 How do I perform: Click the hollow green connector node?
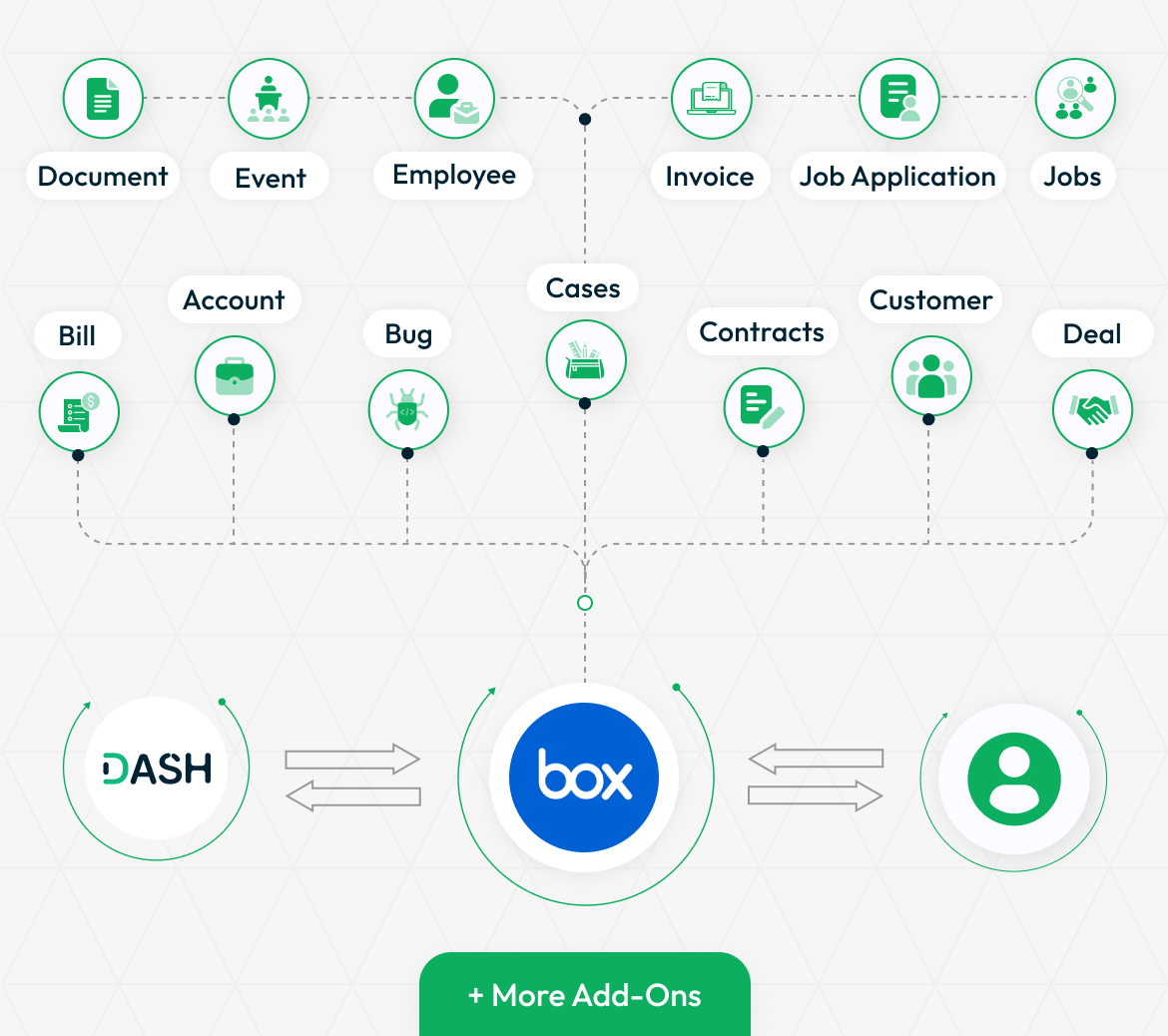click(585, 603)
